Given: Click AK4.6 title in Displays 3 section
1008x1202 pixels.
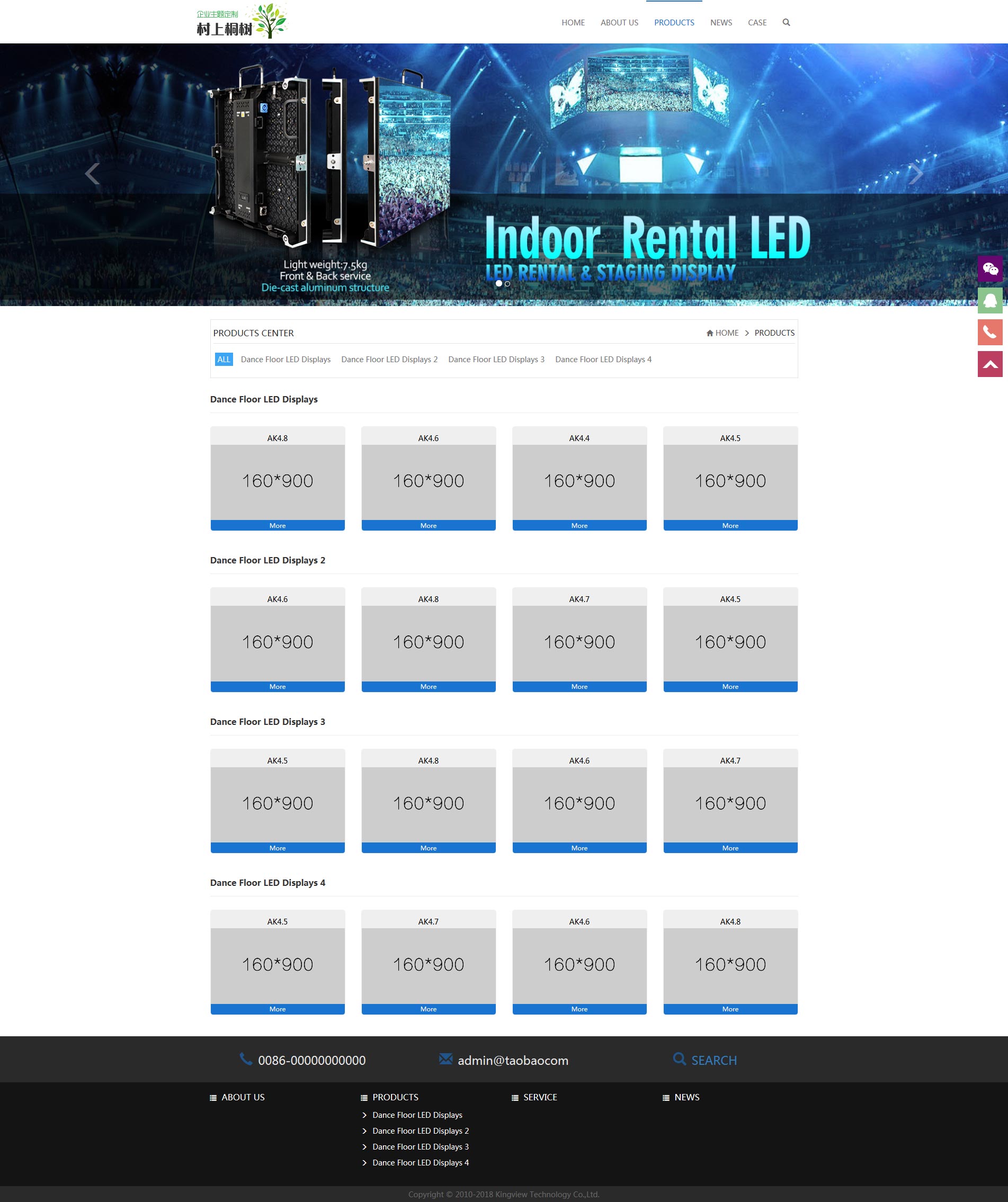Looking at the screenshot, I should click(x=579, y=761).
